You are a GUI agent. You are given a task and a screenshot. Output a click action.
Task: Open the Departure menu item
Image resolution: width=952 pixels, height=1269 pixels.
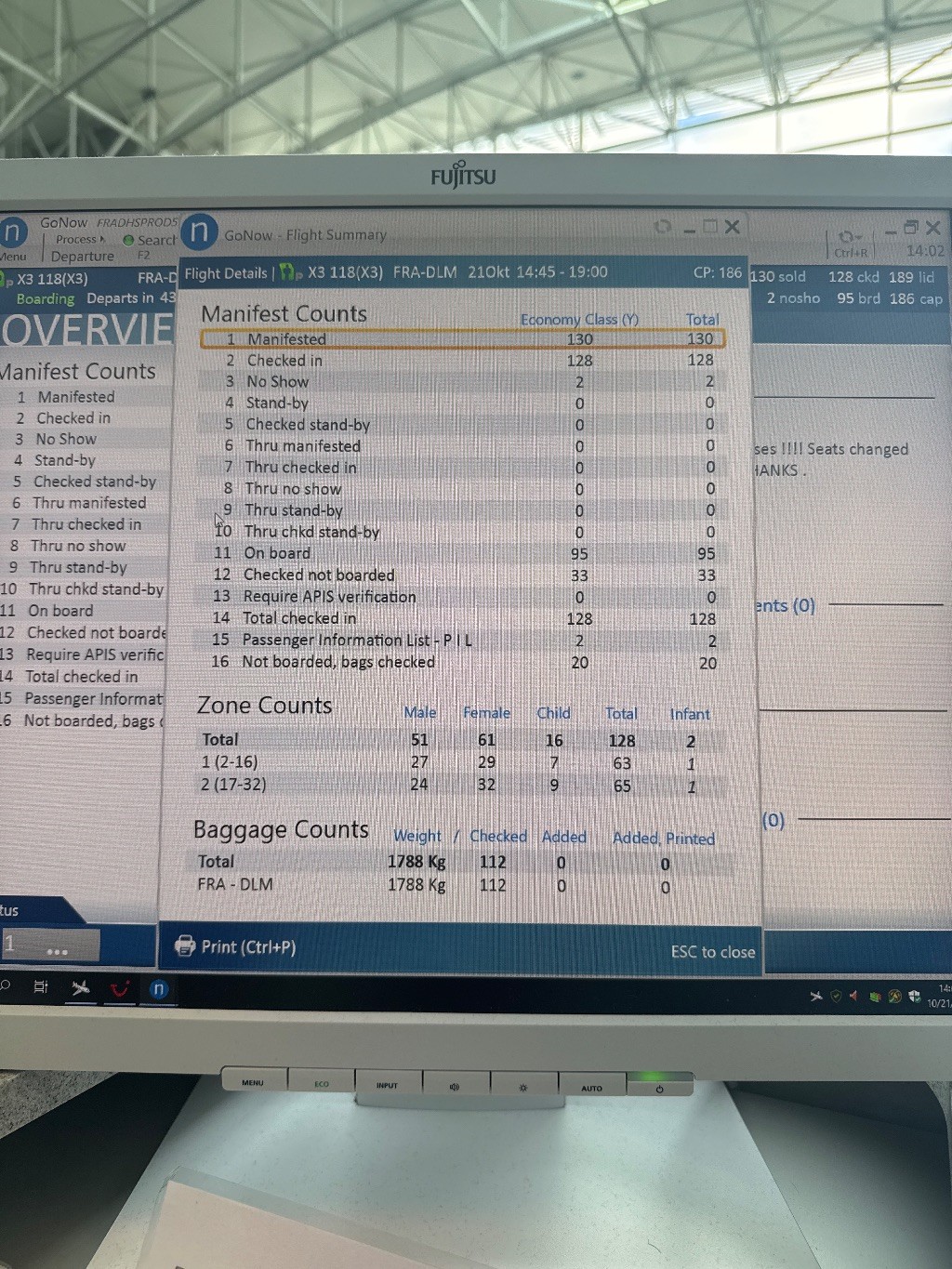pyautogui.click(x=82, y=257)
